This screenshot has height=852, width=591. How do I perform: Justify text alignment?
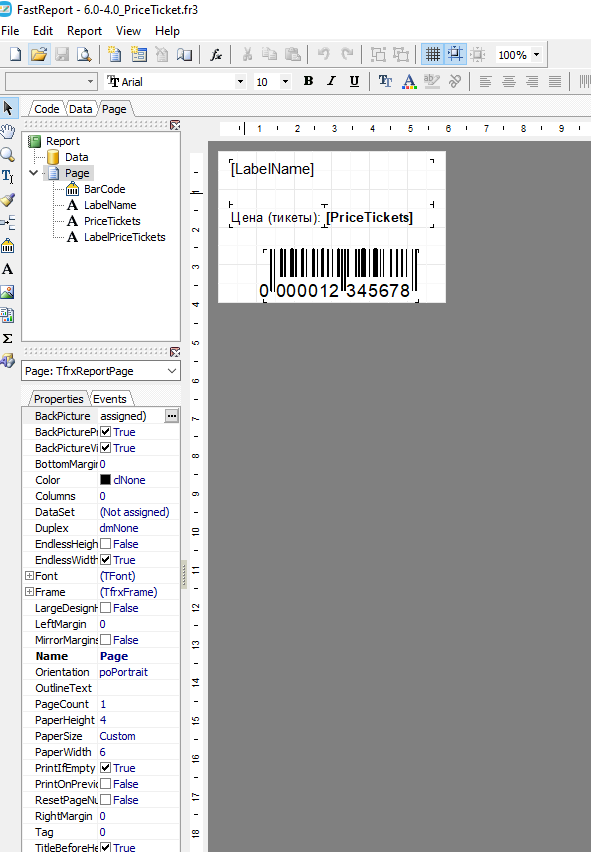[555, 82]
